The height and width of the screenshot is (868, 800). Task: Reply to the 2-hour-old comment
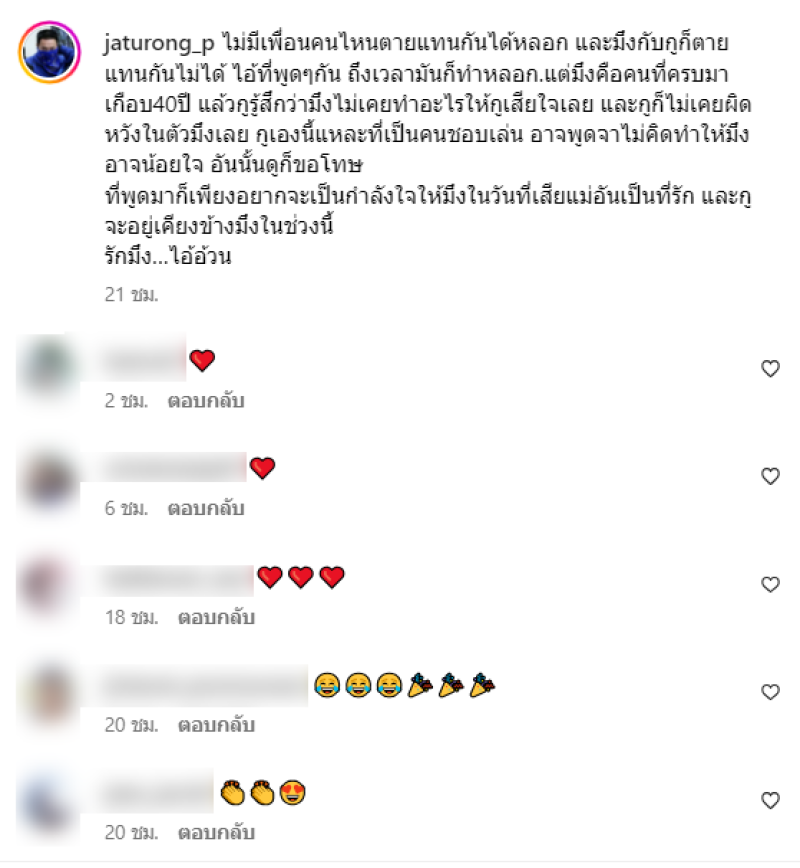tap(206, 400)
